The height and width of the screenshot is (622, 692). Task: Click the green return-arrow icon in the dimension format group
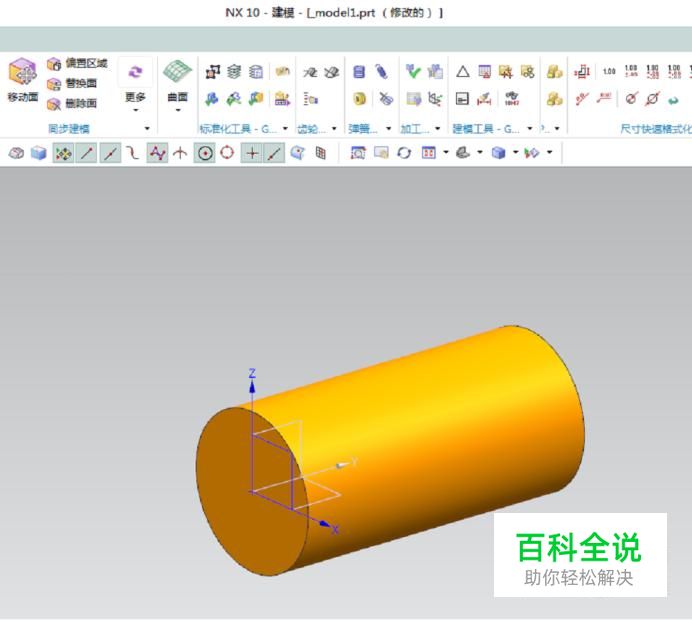tap(673, 100)
